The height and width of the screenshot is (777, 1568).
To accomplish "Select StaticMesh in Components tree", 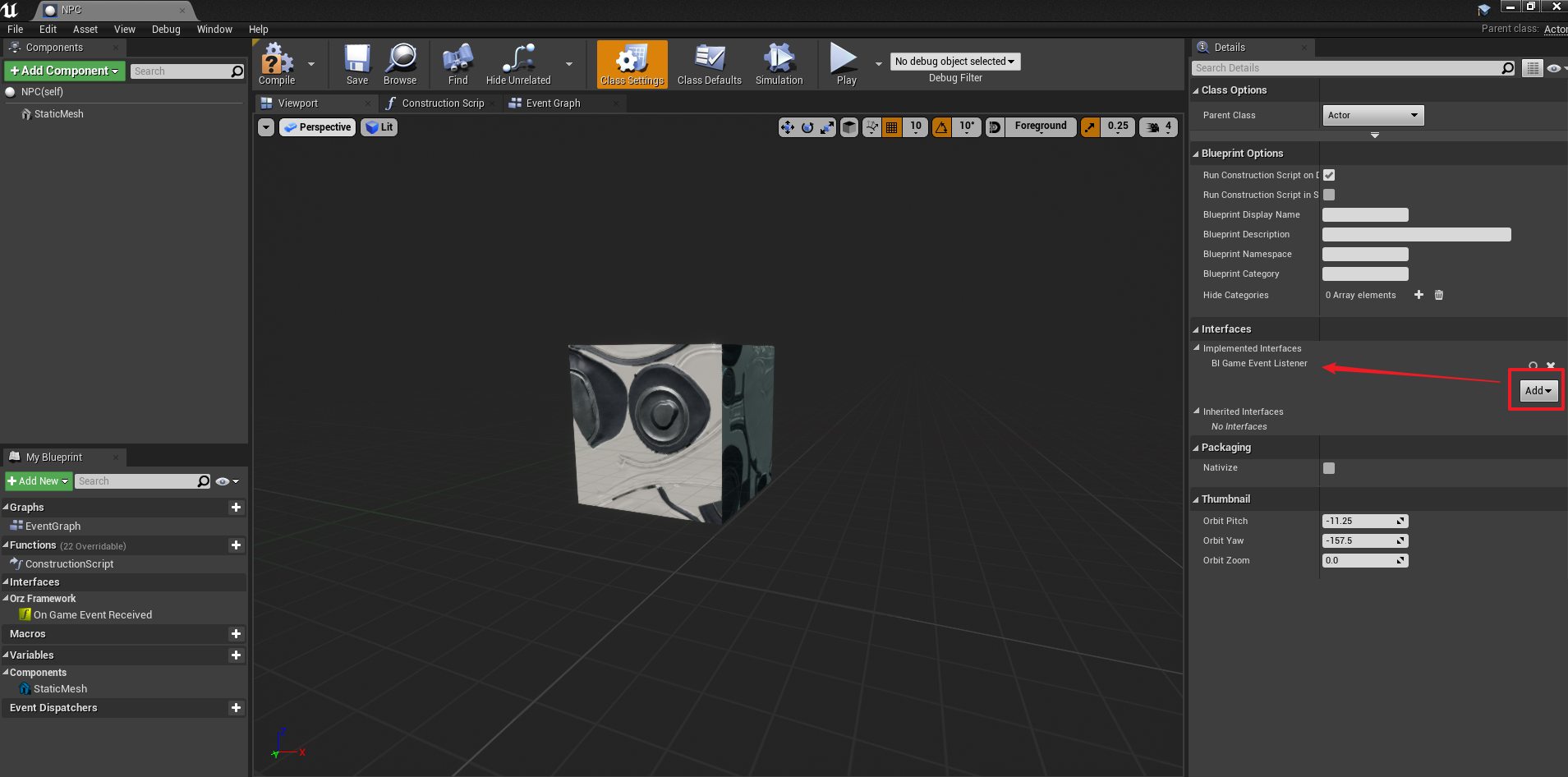I will point(58,114).
